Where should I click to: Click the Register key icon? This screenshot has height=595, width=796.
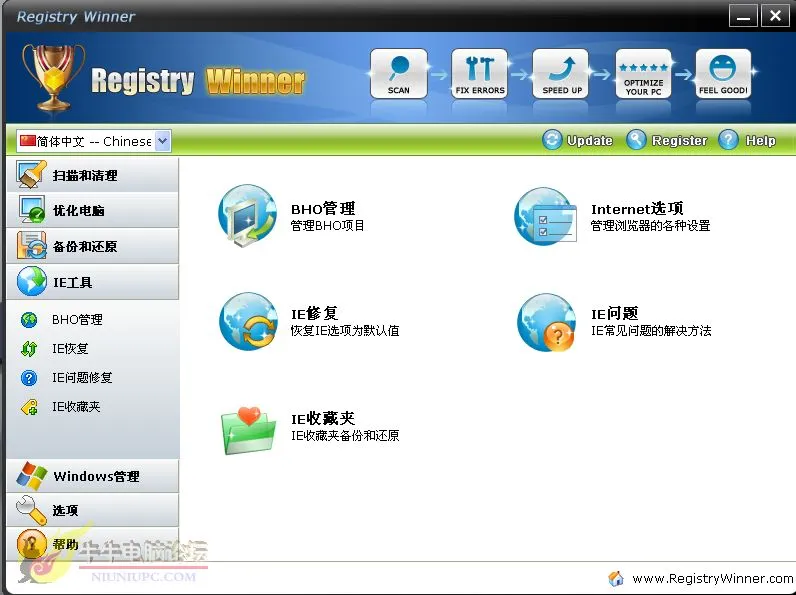636,140
